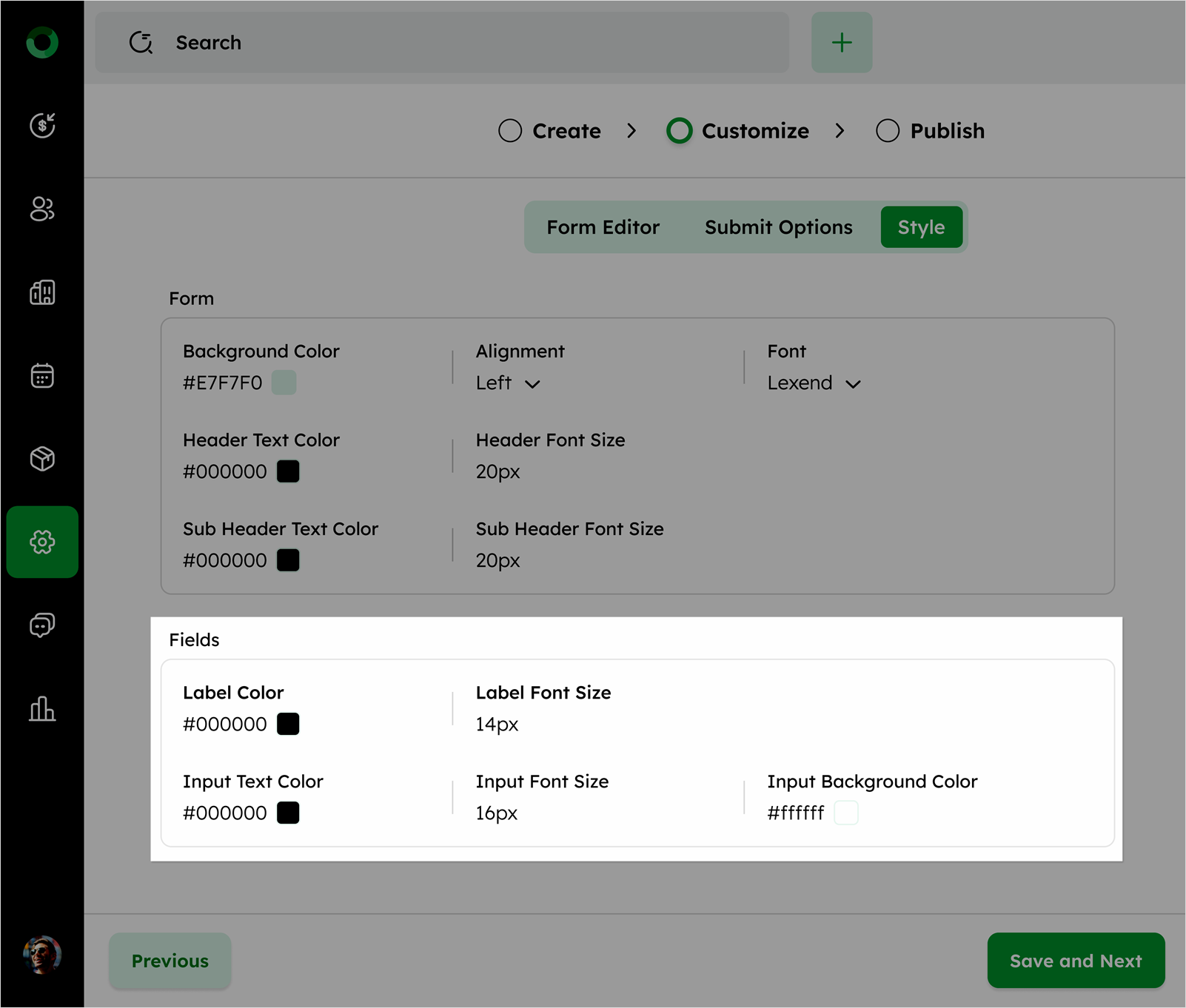This screenshot has height=1008, width=1186.
Task: Expand the Font Lexend dropdown
Action: (x=814, y=383)
